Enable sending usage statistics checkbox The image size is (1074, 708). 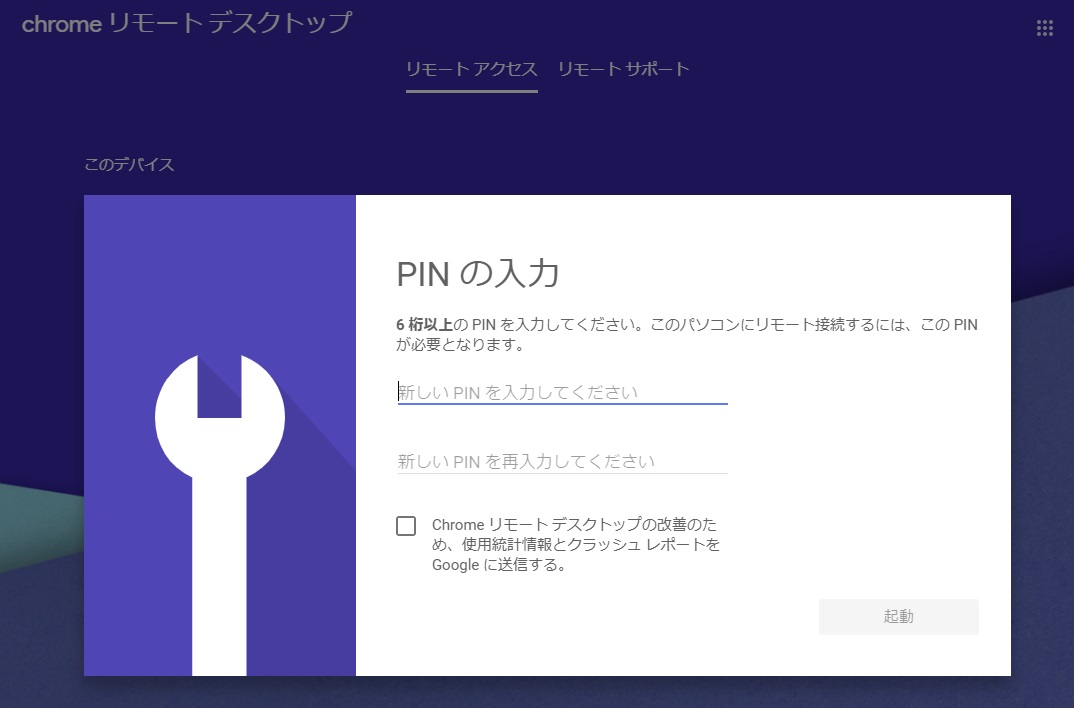click(x=406, y=526)
